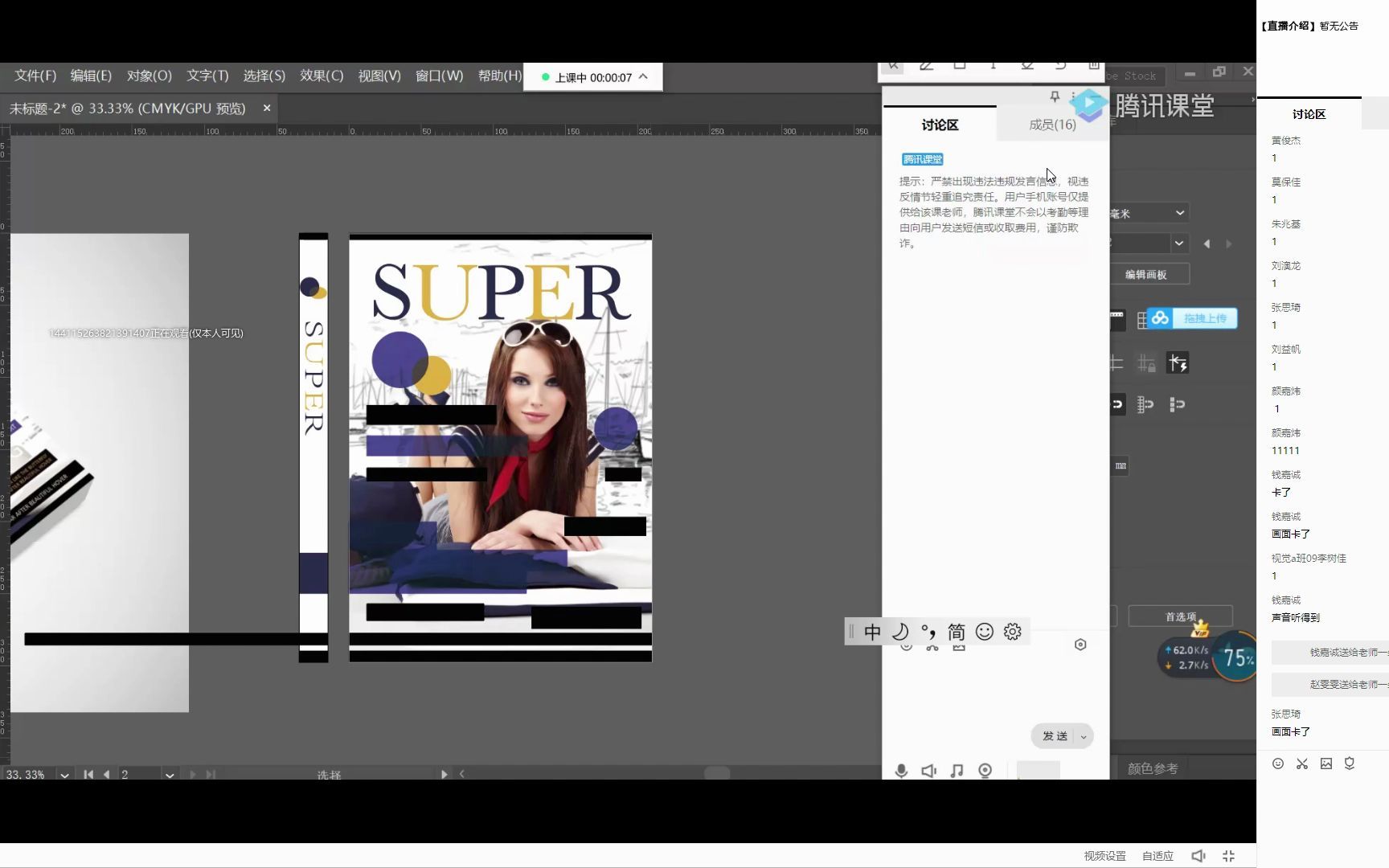Screen dimensions: 1389x868
Task: Open the 帮助(H) menu
Action: (x=499, y=76)
